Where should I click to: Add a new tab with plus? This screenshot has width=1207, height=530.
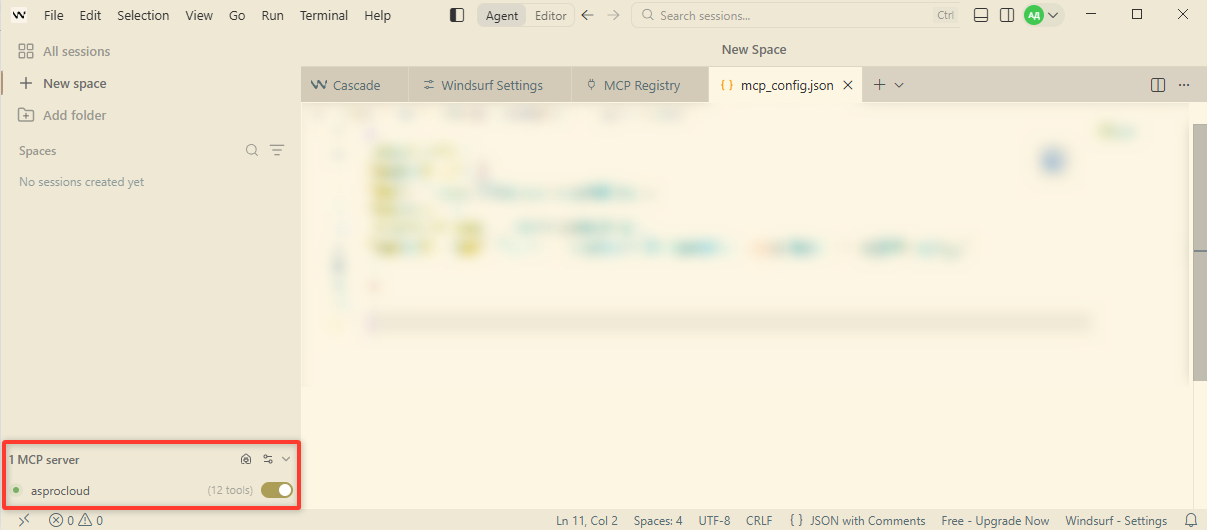[880, 85]
